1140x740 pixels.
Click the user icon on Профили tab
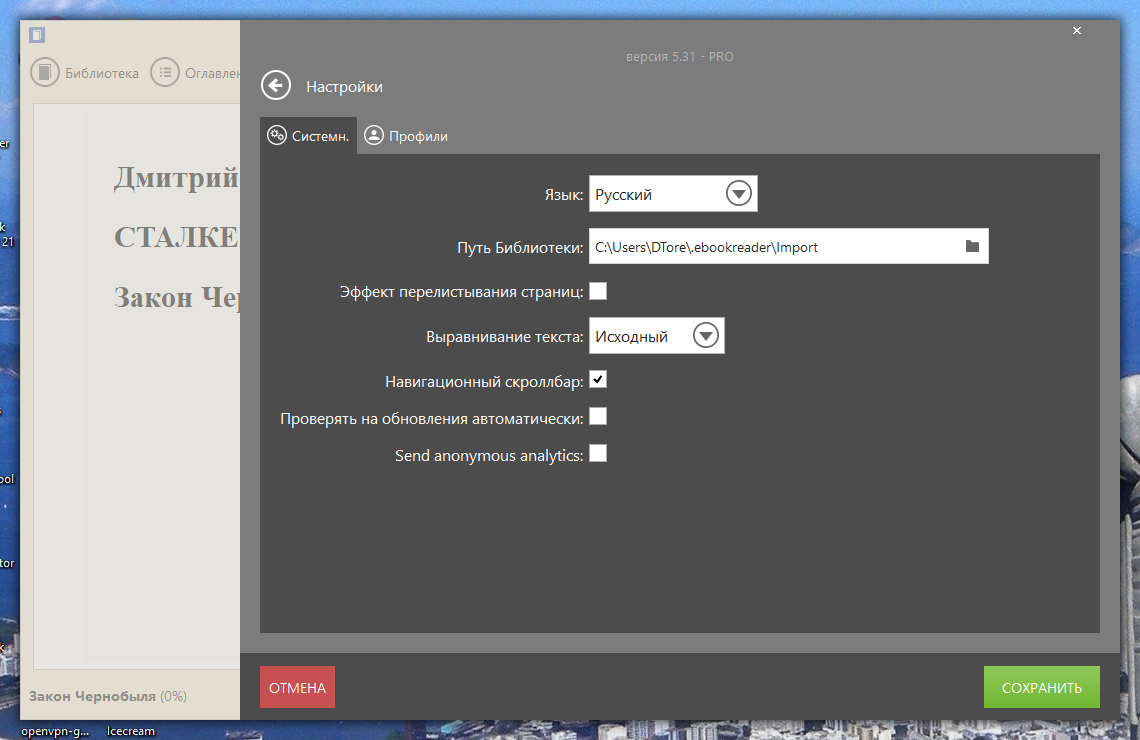[x=374, y=135]
